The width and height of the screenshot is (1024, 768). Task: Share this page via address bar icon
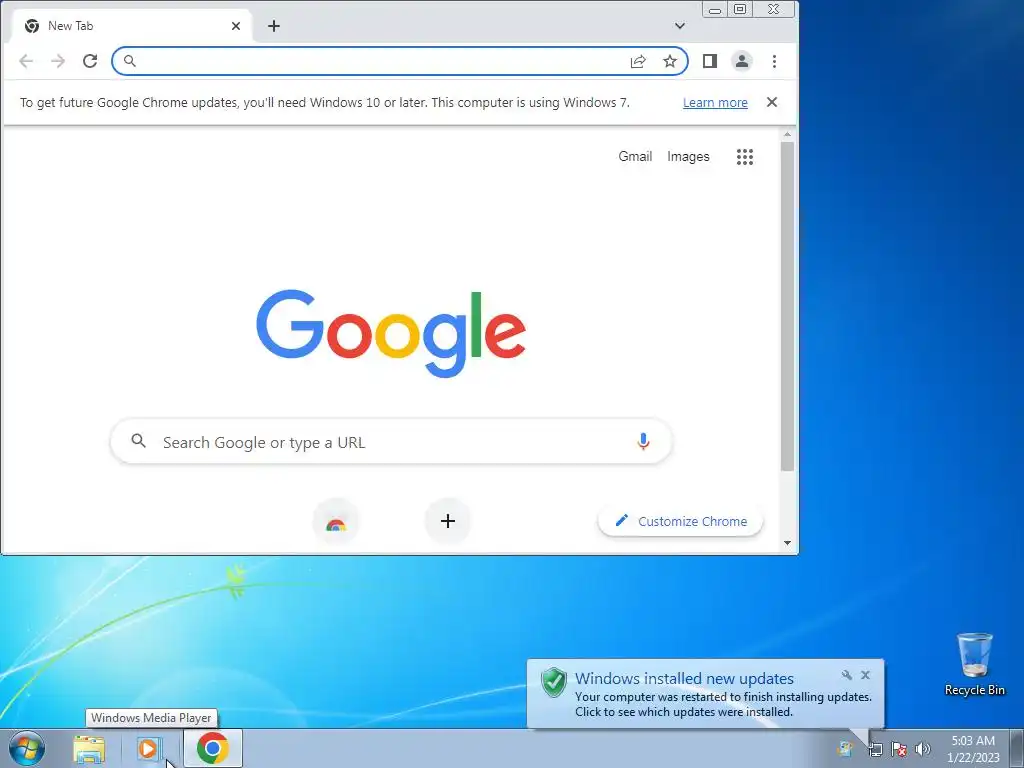click(638, 61)
